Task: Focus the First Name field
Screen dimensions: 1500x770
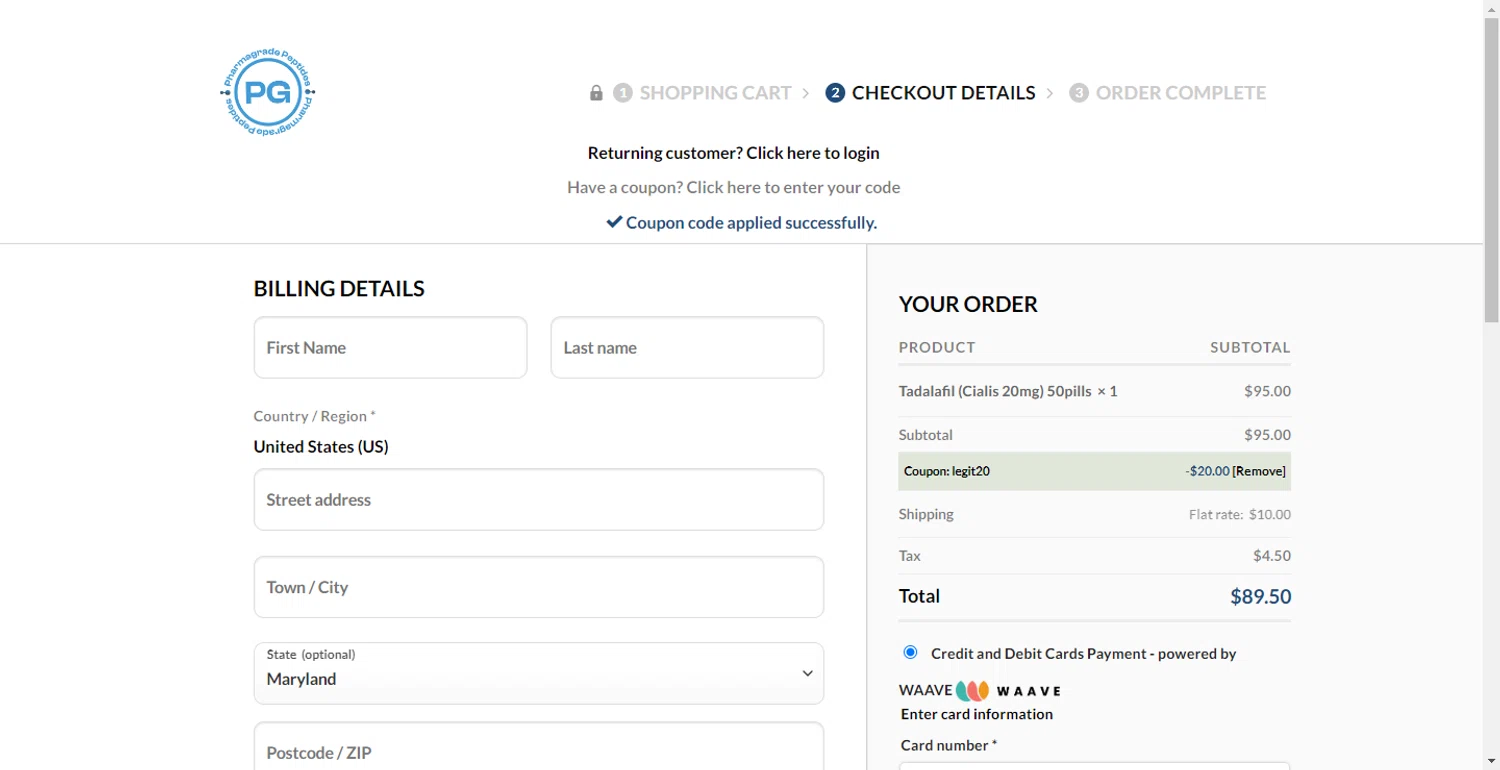Action: pyautogui.click(x=390, y=348)
